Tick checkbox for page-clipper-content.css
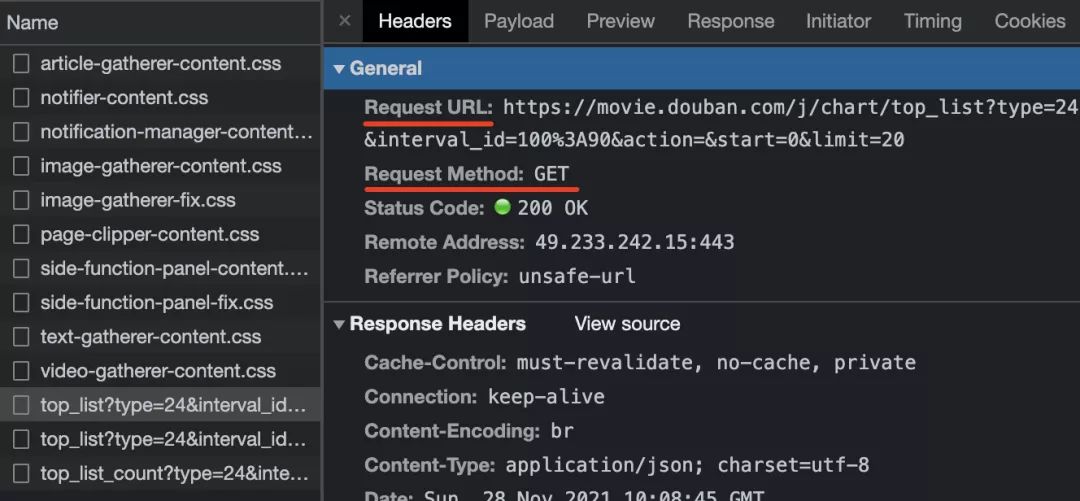This screenshot has width=1080, height=501. (21, 234)
